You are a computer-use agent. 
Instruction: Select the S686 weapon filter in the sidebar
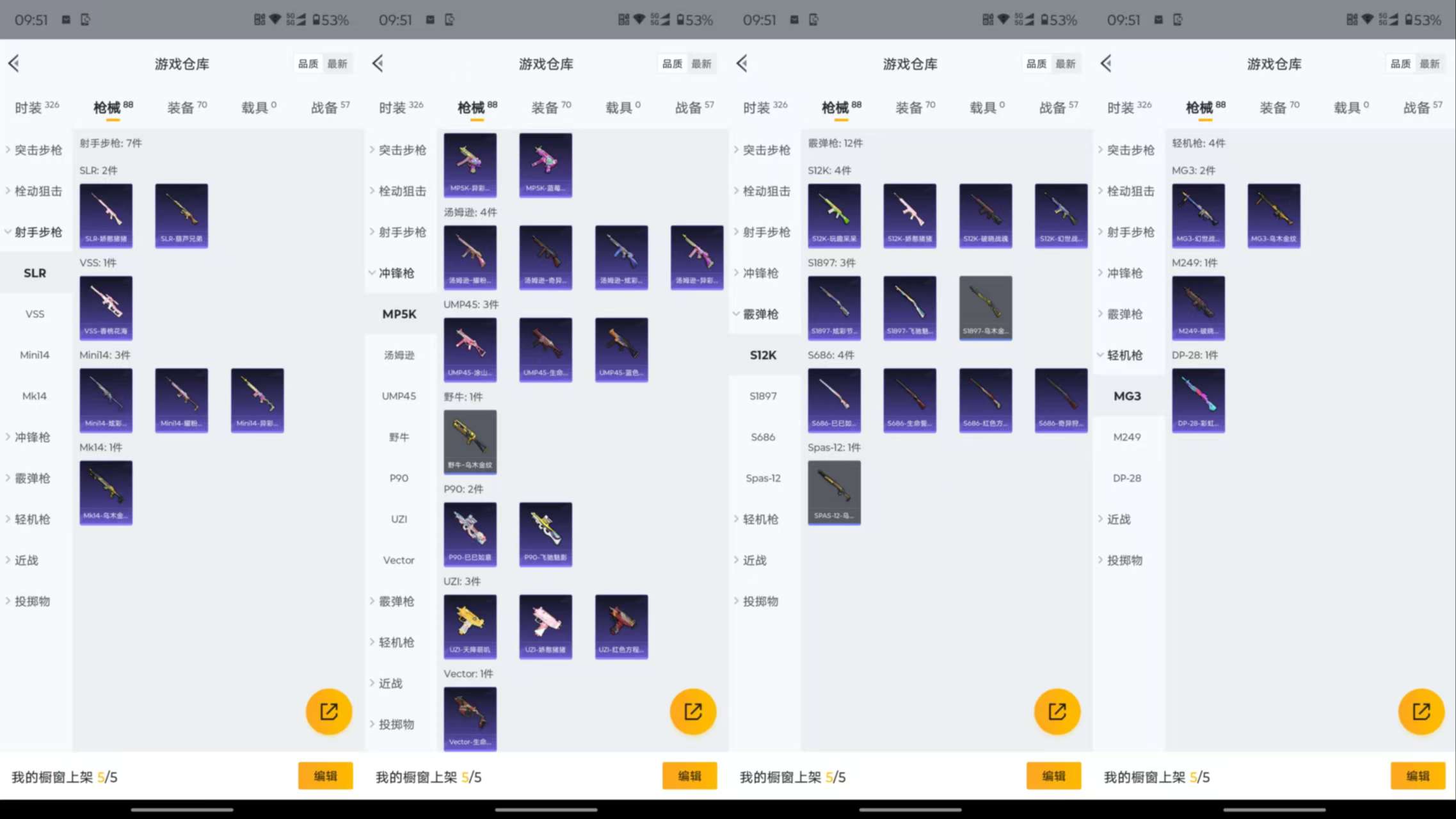tap(762, 437)
